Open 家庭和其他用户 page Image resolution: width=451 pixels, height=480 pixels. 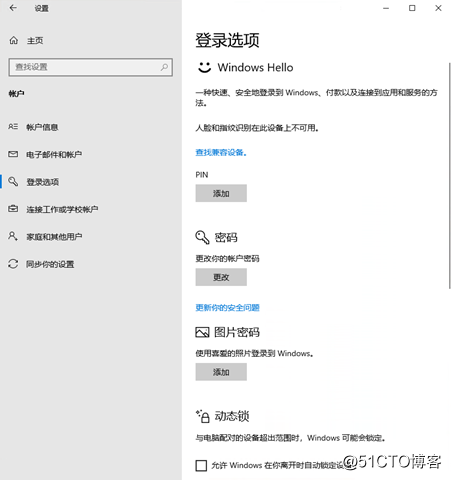(54, 237)
